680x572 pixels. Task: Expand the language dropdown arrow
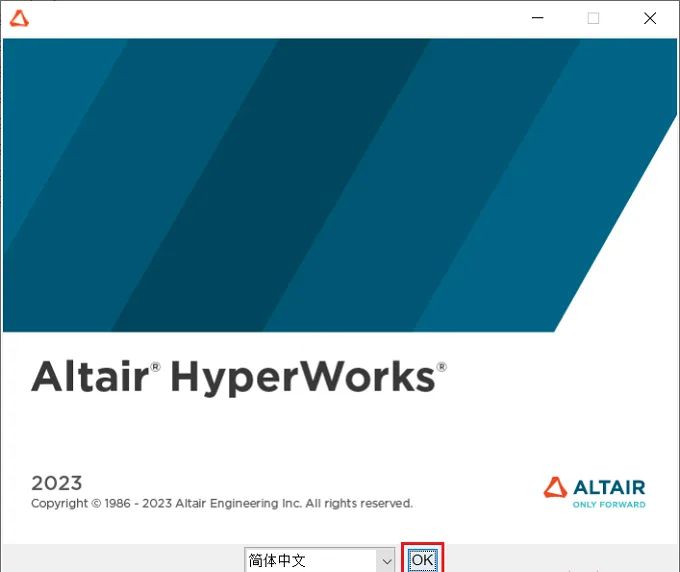pos(386,561)
